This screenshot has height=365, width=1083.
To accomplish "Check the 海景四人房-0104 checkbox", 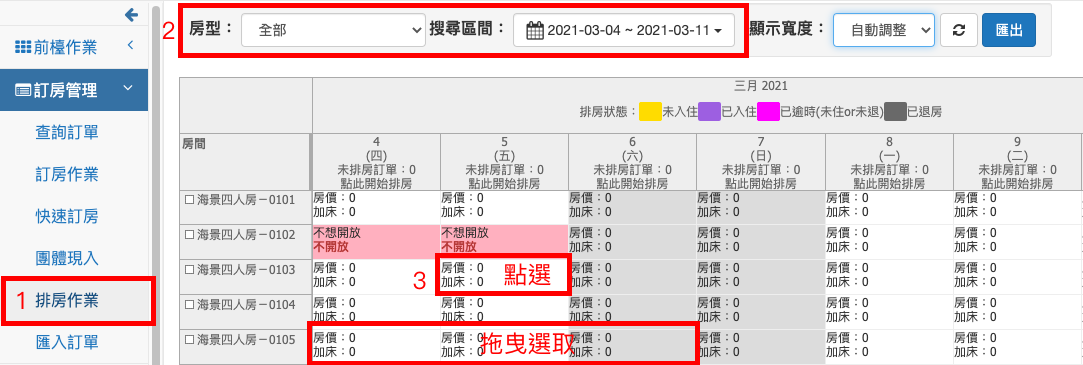I will pyautogui.click(x=189, y=305).
